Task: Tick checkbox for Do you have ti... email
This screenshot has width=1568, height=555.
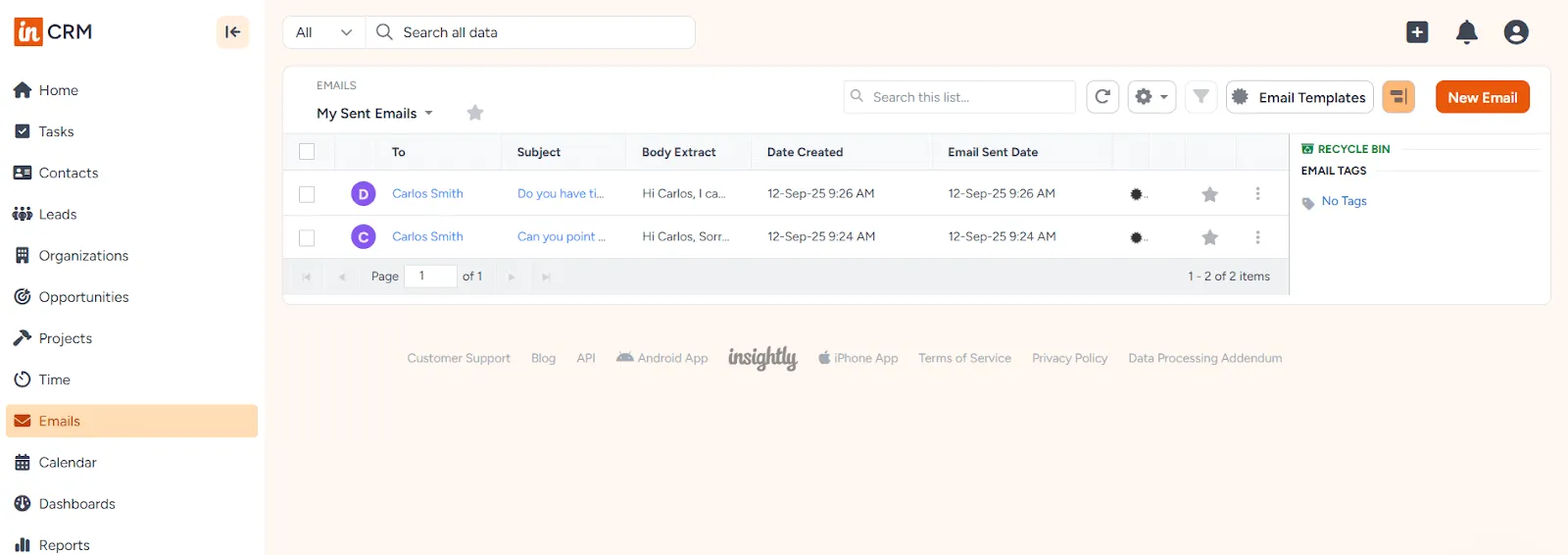Action: pos(307,194)
